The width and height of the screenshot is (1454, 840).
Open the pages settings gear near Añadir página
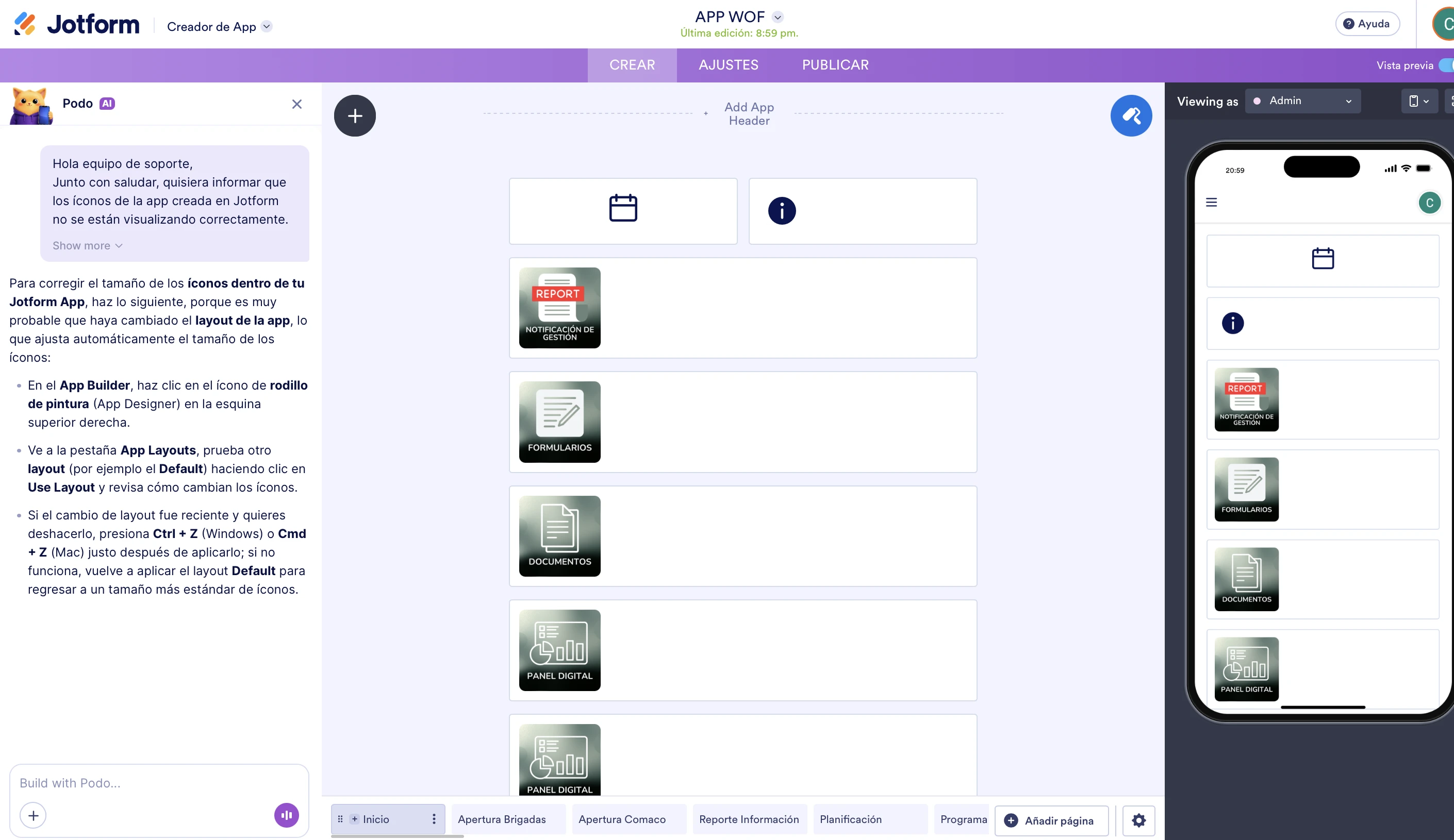(x=1138, y=820)
